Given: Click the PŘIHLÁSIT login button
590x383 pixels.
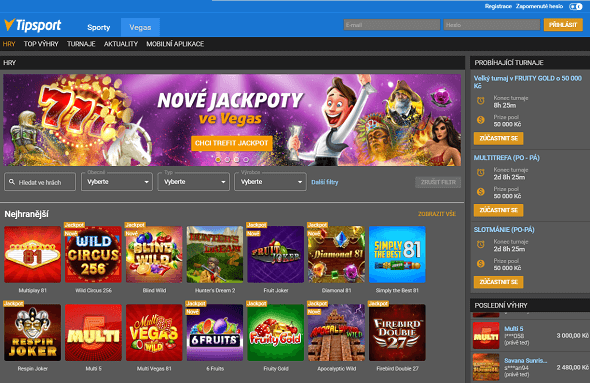Looking at the screenshot, I should (x=563, y=25).
